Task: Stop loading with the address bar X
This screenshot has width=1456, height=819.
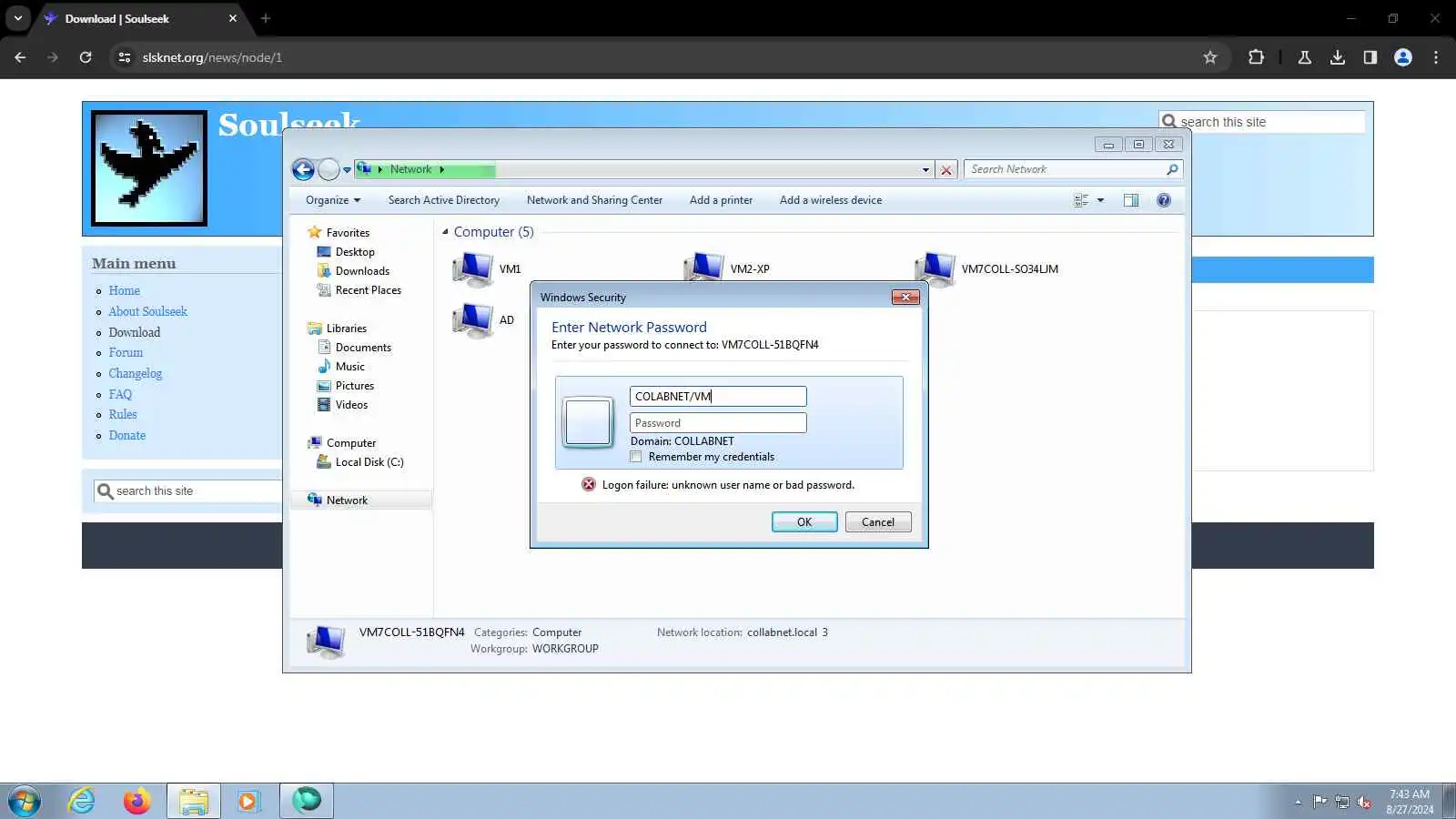Action: pyautogui.click(x=946, y=170)
